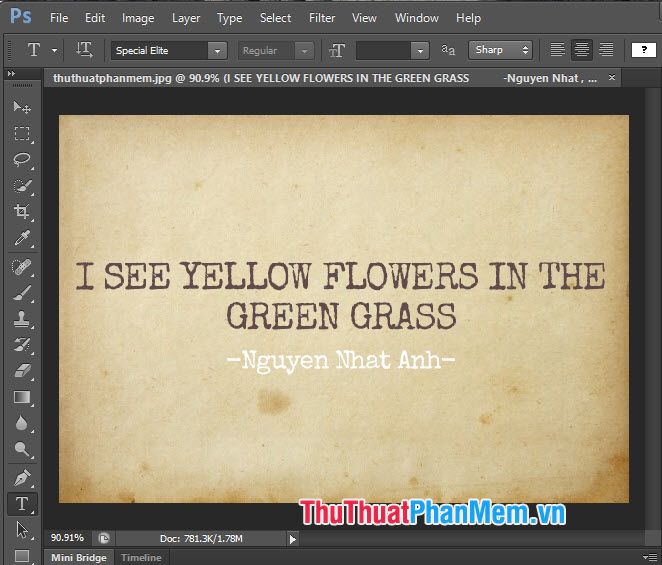
Task: Select the Spot Healing Brush tool
Action: 22,267
